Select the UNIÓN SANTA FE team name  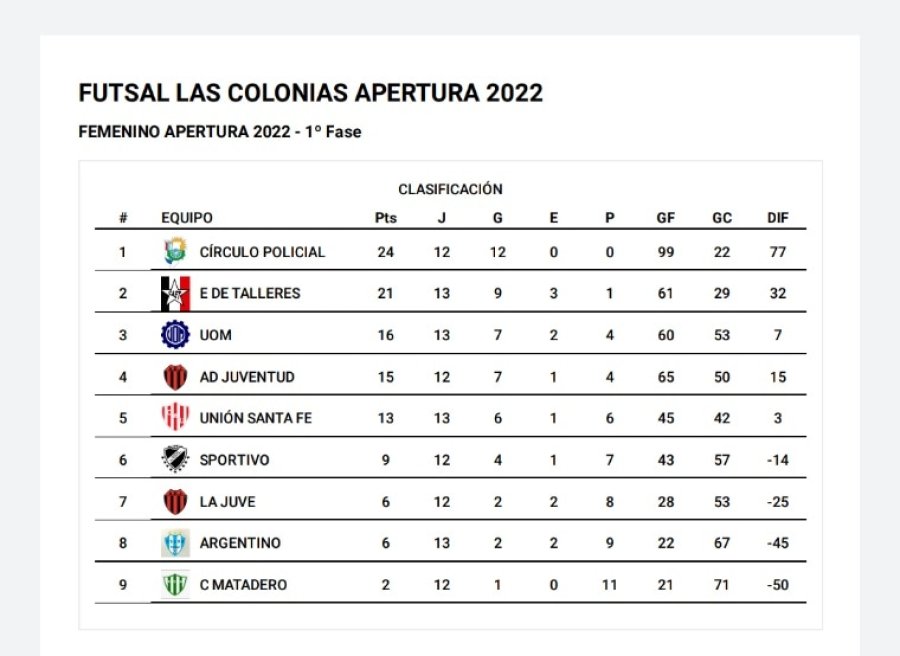click(255, 419)
